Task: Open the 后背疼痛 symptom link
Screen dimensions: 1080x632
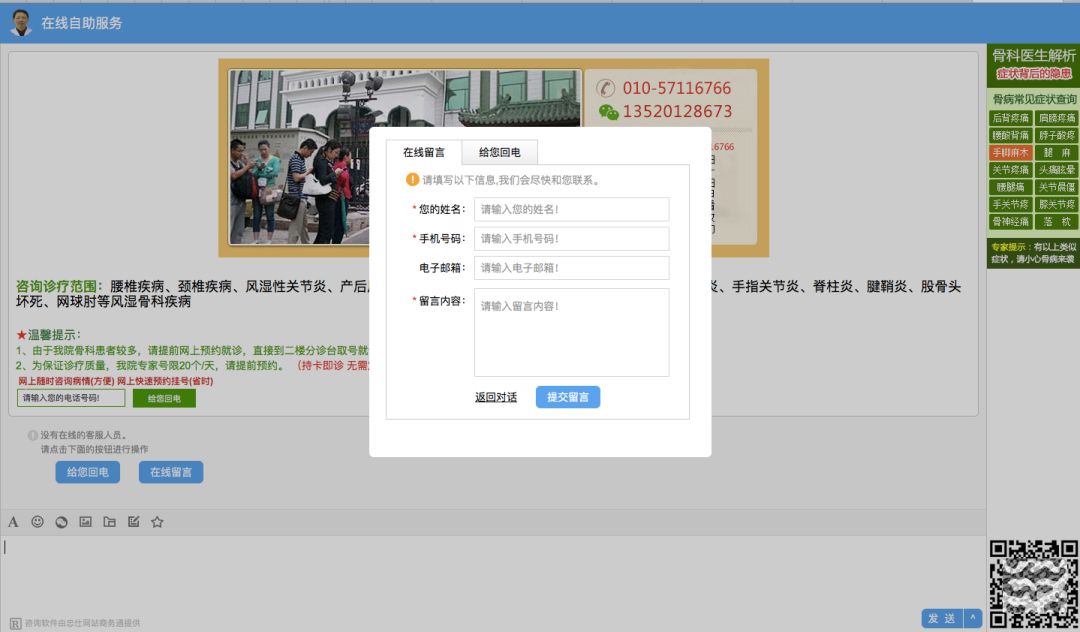Action: pos(1009,116)
